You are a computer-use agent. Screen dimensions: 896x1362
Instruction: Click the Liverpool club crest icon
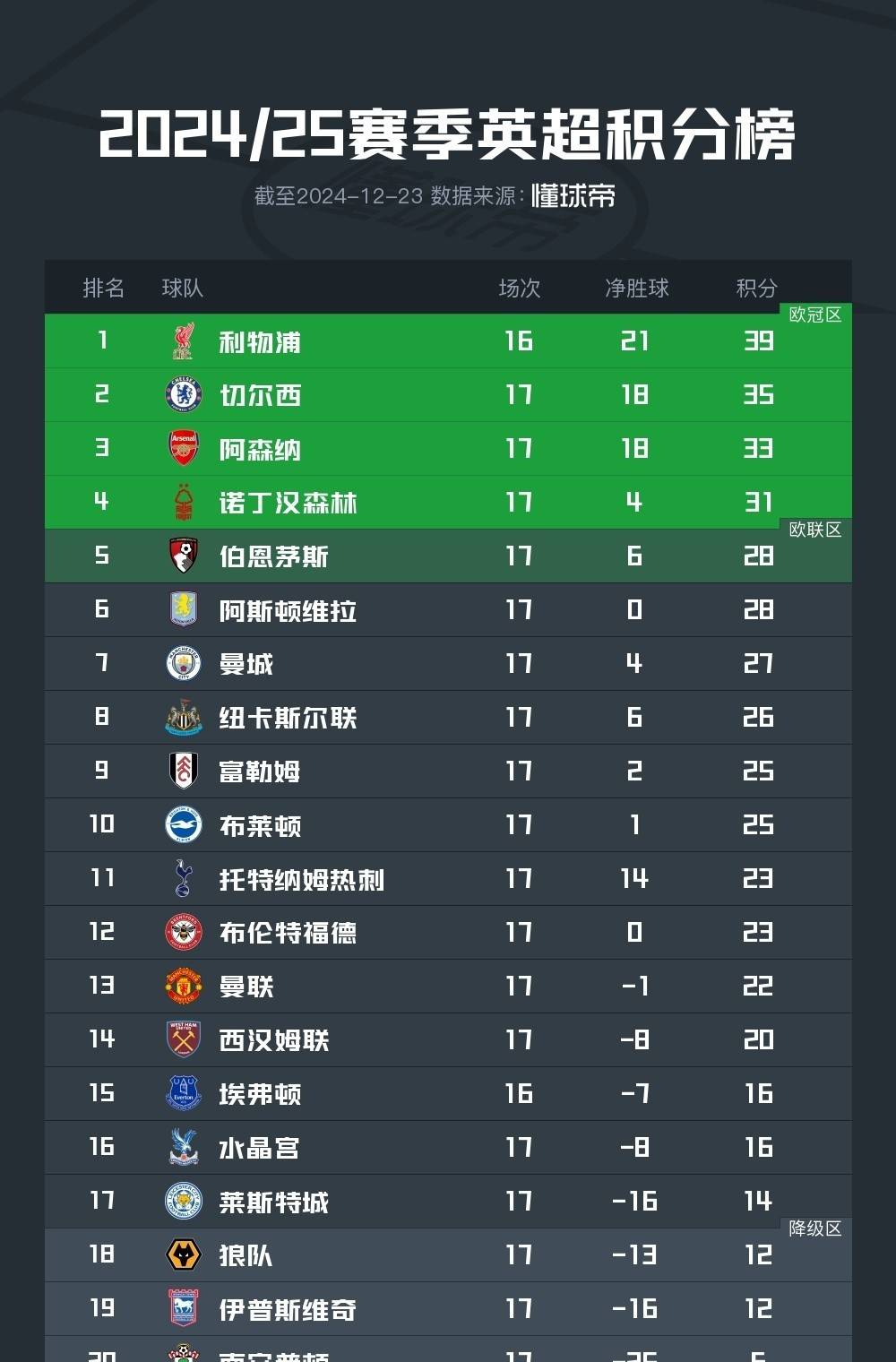point(184,341)
